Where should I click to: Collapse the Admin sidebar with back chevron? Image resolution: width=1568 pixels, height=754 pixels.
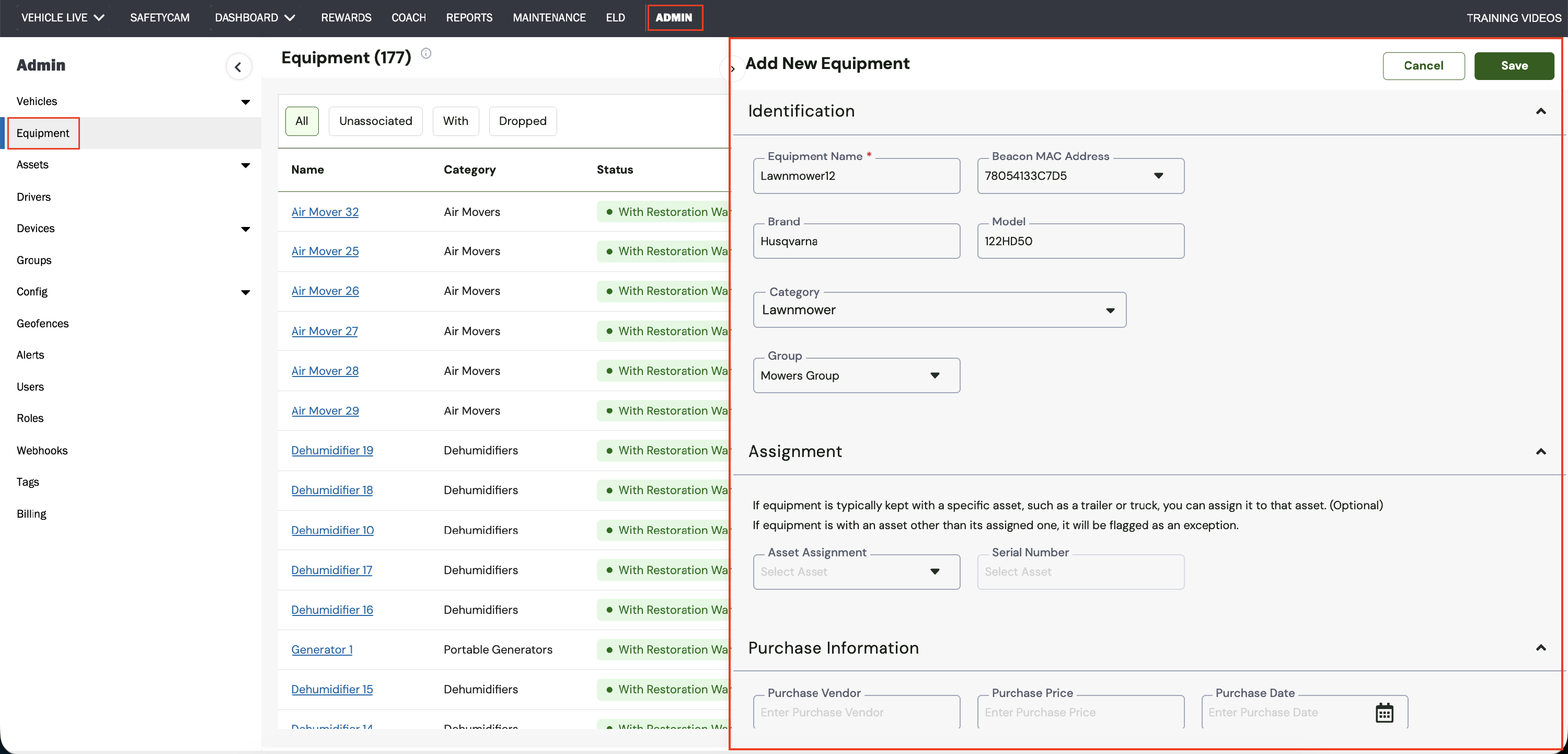click(238, 67)
